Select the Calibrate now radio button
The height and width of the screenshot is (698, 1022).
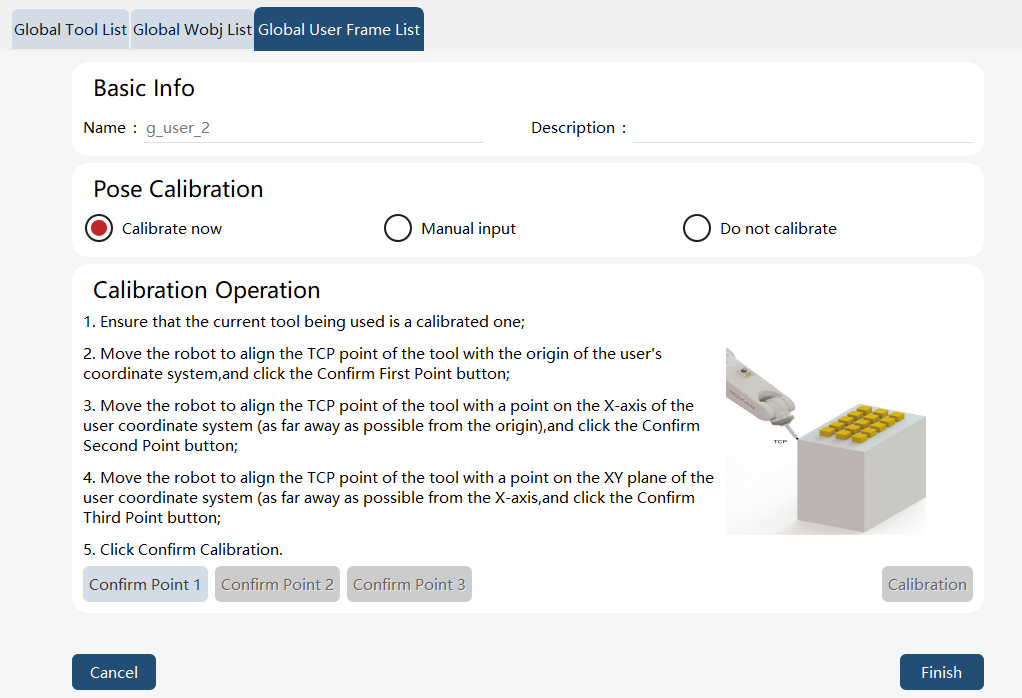tap(99, 228)
